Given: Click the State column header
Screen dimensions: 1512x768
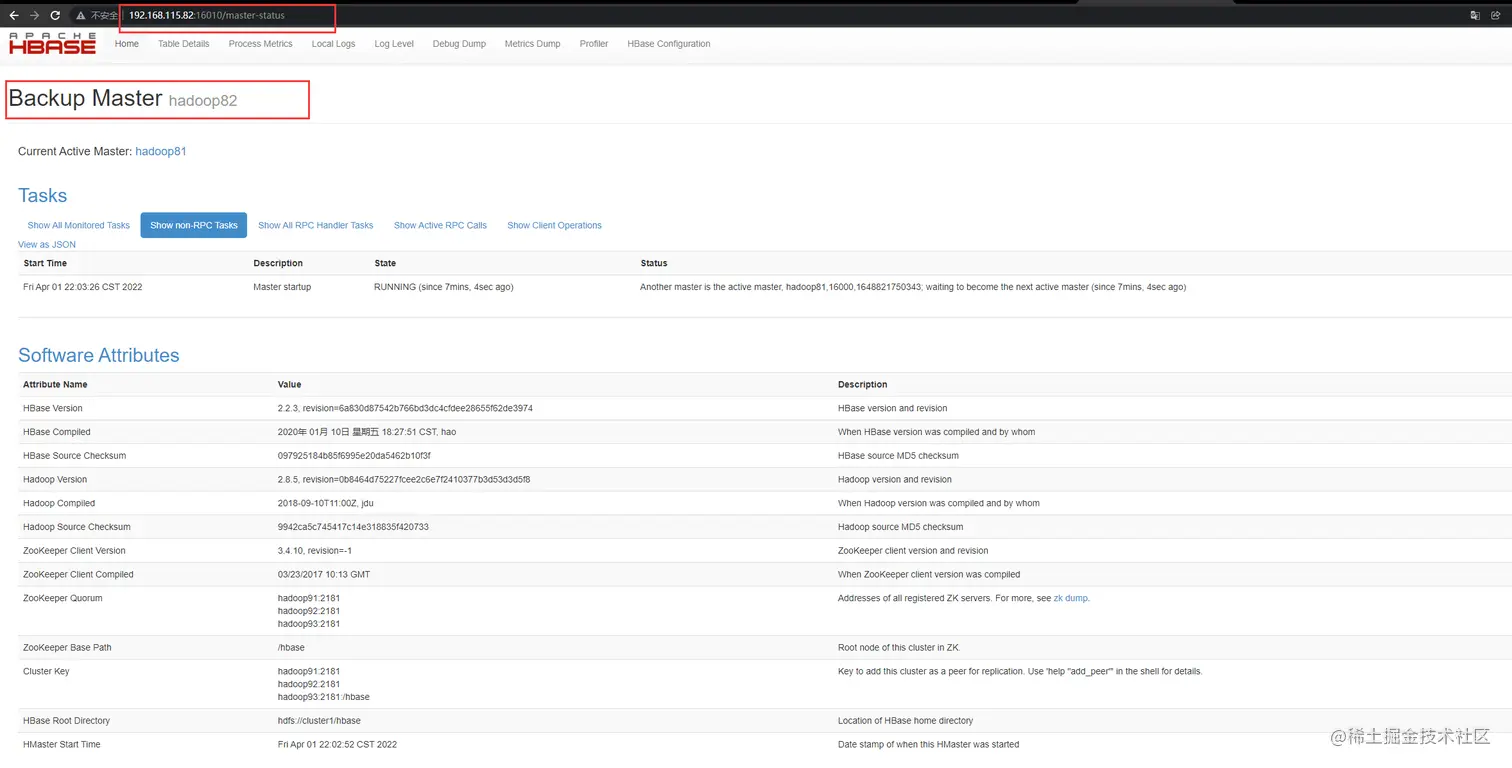Looking at the screenshot, I should (x=385, y=263).
